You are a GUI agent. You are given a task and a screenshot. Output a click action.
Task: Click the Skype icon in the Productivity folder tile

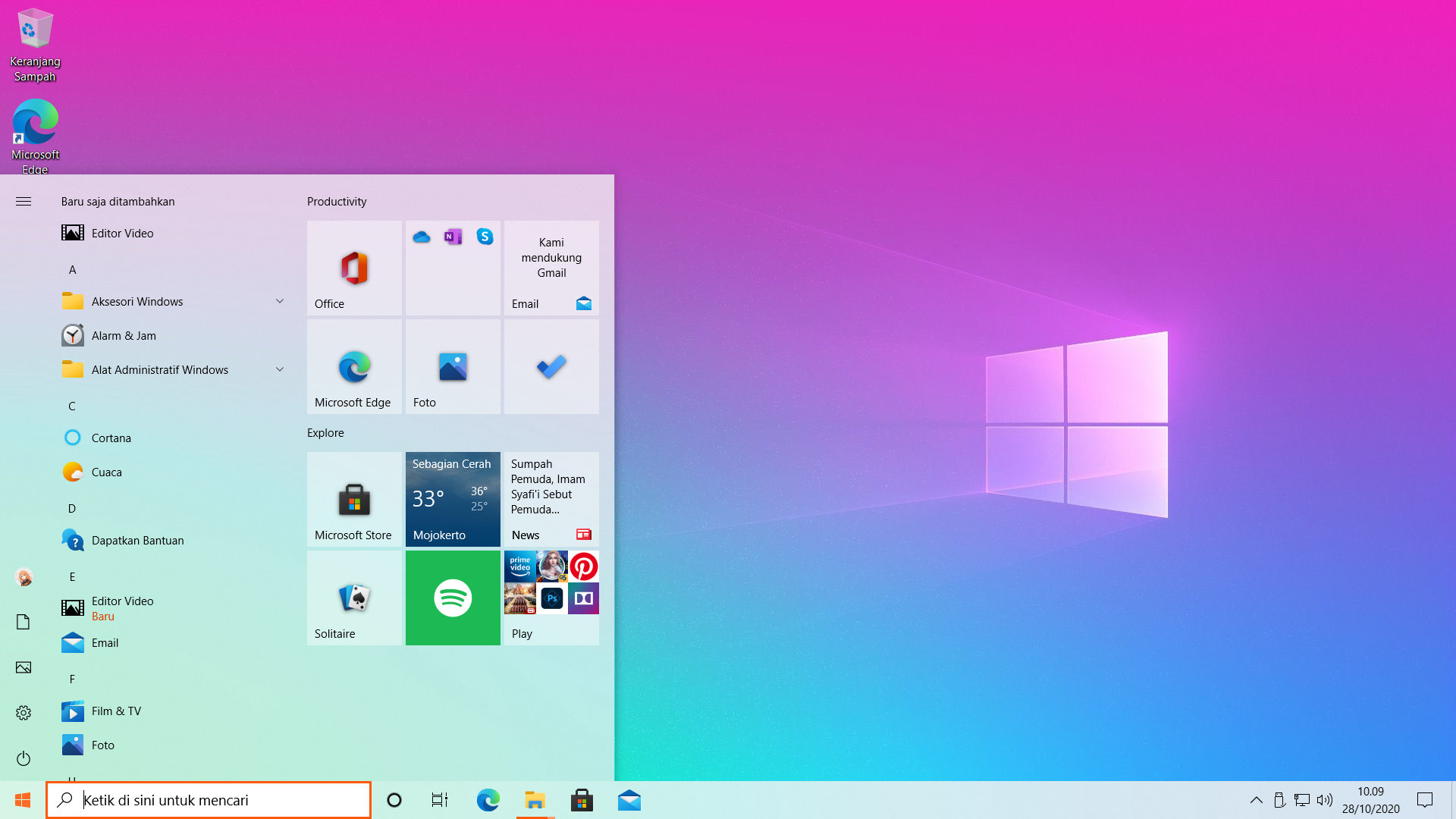click(x=485, y=237)
